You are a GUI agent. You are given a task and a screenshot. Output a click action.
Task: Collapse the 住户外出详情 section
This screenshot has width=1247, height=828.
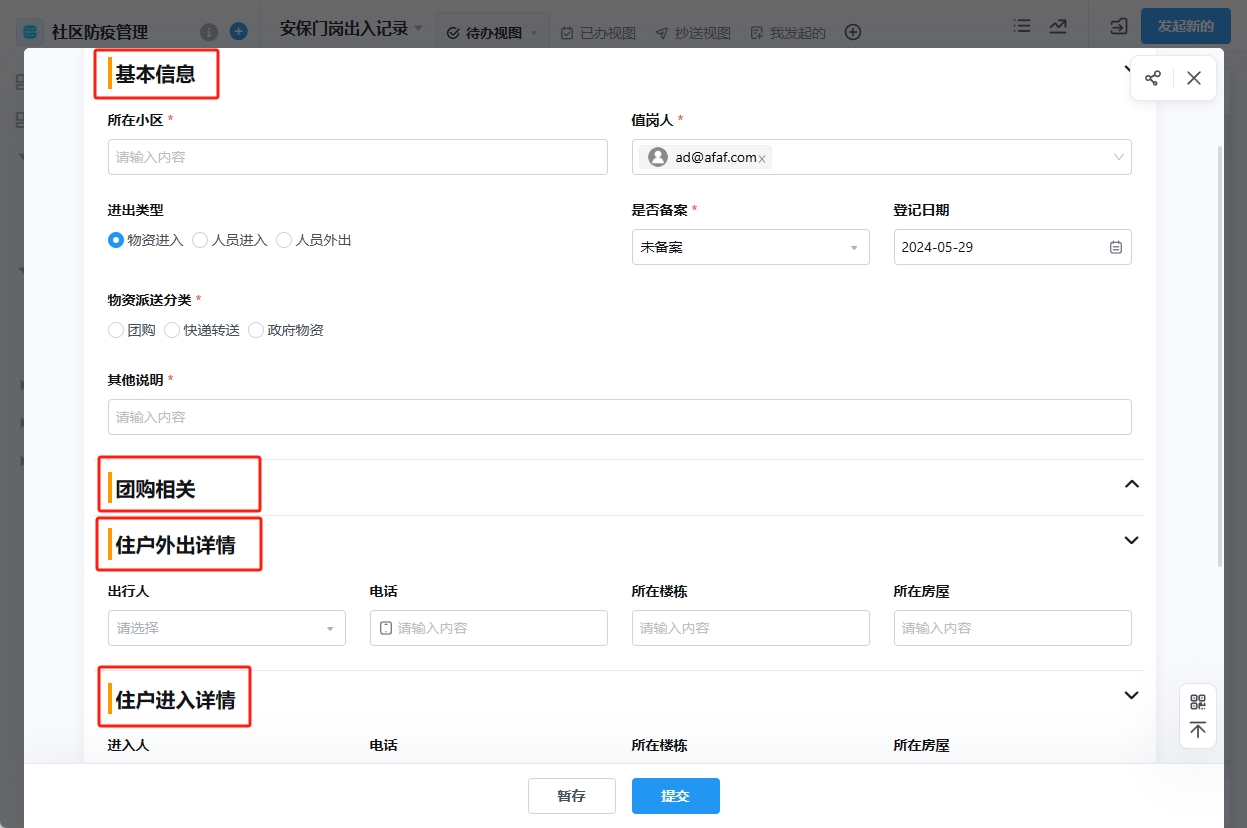tap(1131, 540)
